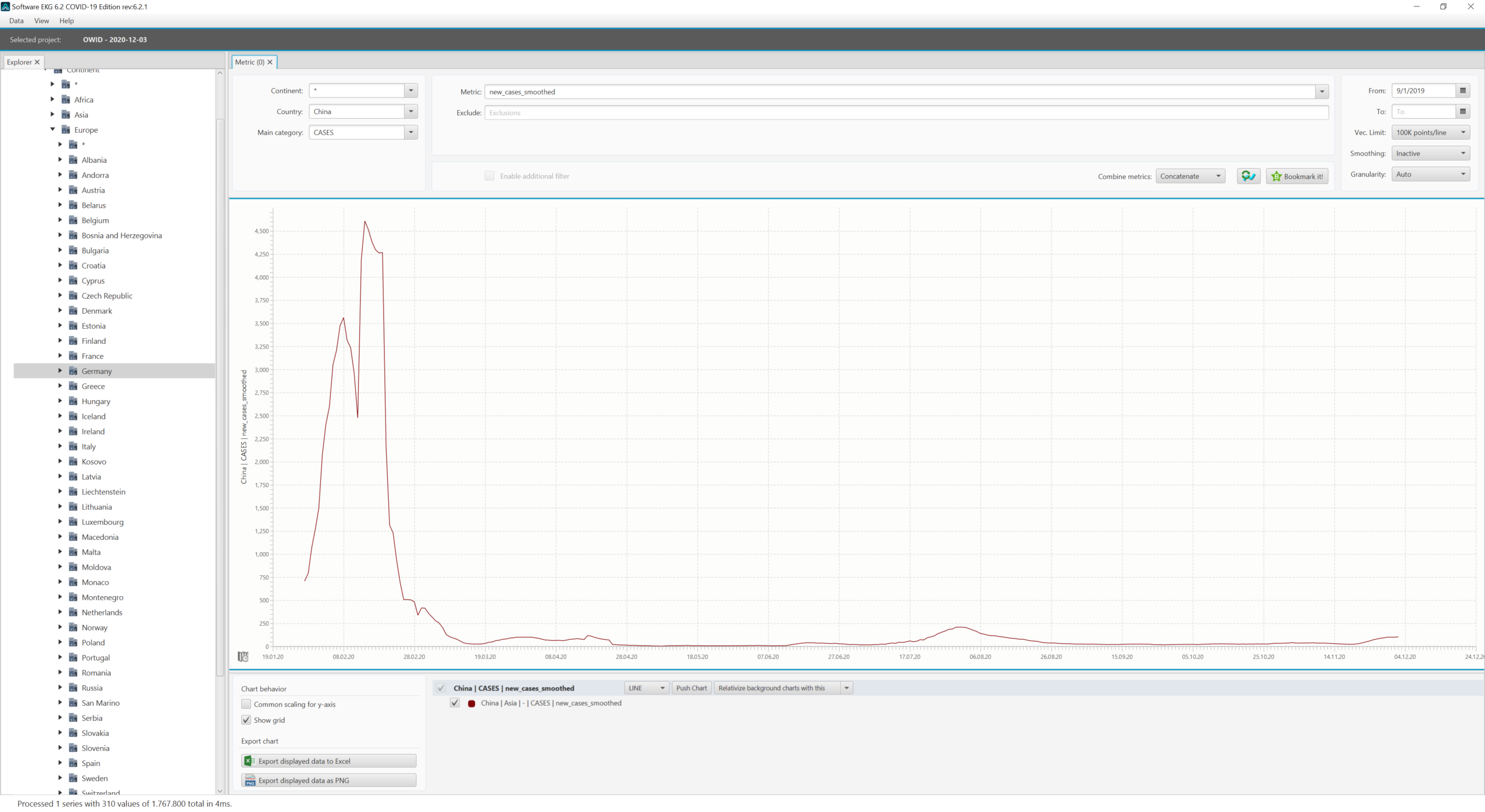Open the From date calendar picker
1485x812 pixels.
[x=1462, y=90]
